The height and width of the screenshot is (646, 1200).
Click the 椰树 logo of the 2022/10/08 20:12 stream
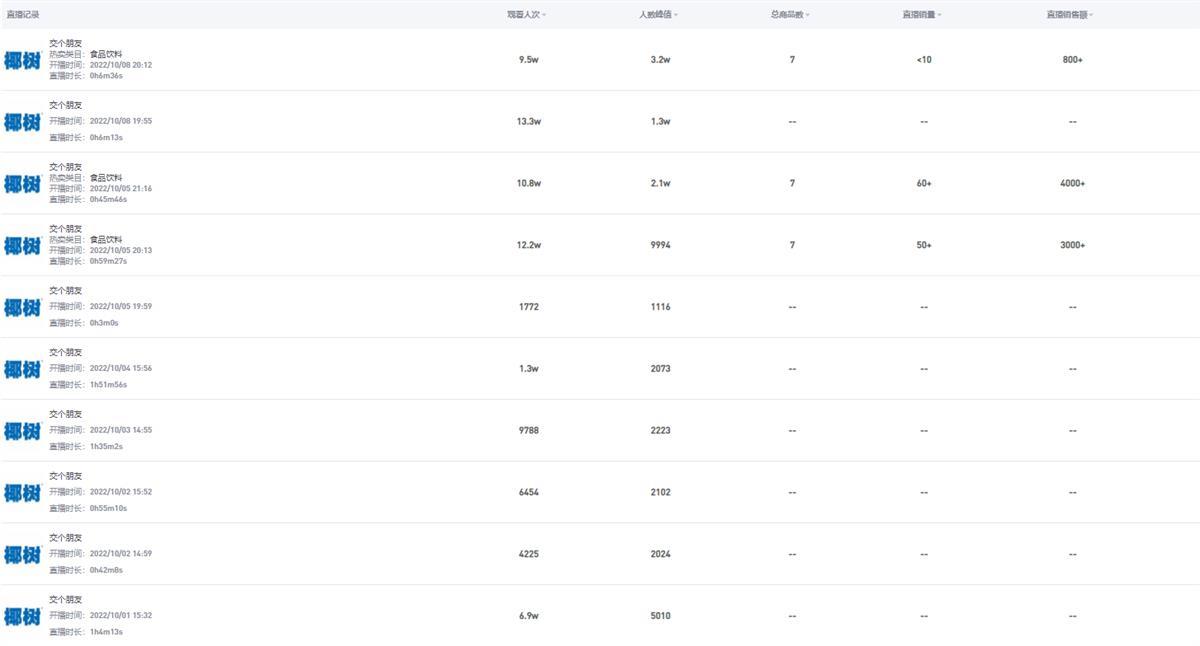click(x=22, y=60)
